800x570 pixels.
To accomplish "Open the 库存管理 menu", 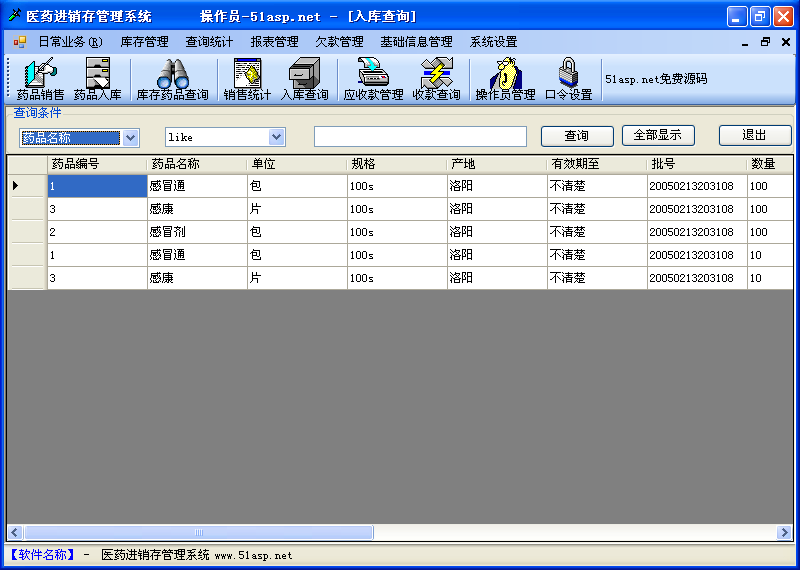I will [144, 42].
